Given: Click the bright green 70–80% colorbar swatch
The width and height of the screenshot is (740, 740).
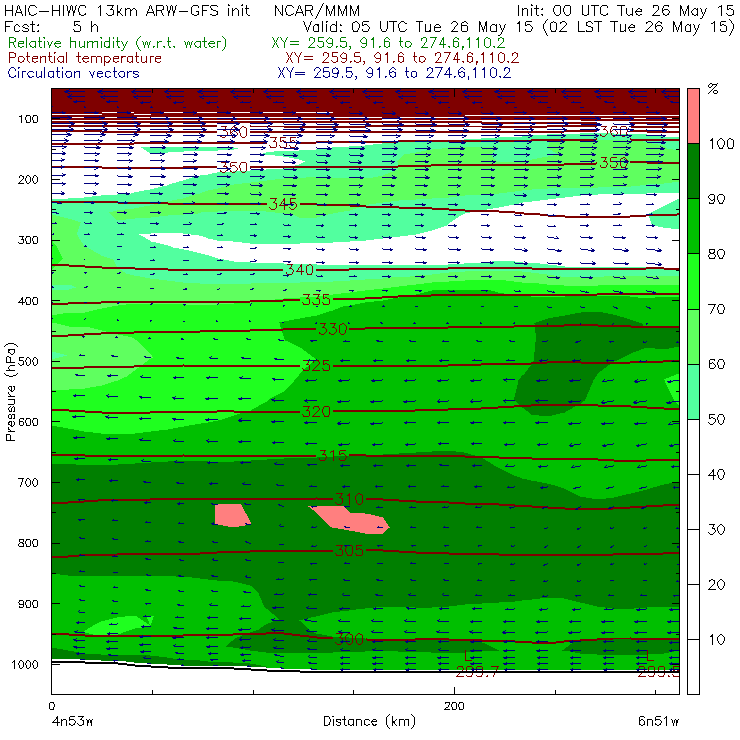Looking at the screenshot, I should pos(693,281).
